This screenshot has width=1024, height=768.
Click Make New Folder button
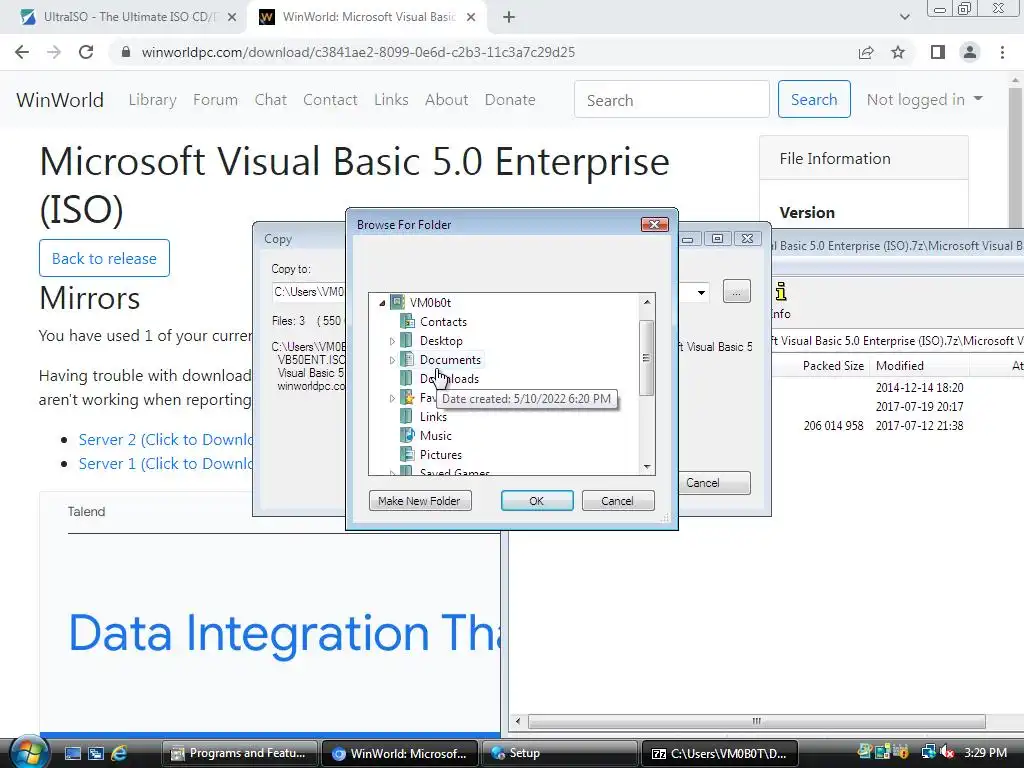(x=420, y=501)
